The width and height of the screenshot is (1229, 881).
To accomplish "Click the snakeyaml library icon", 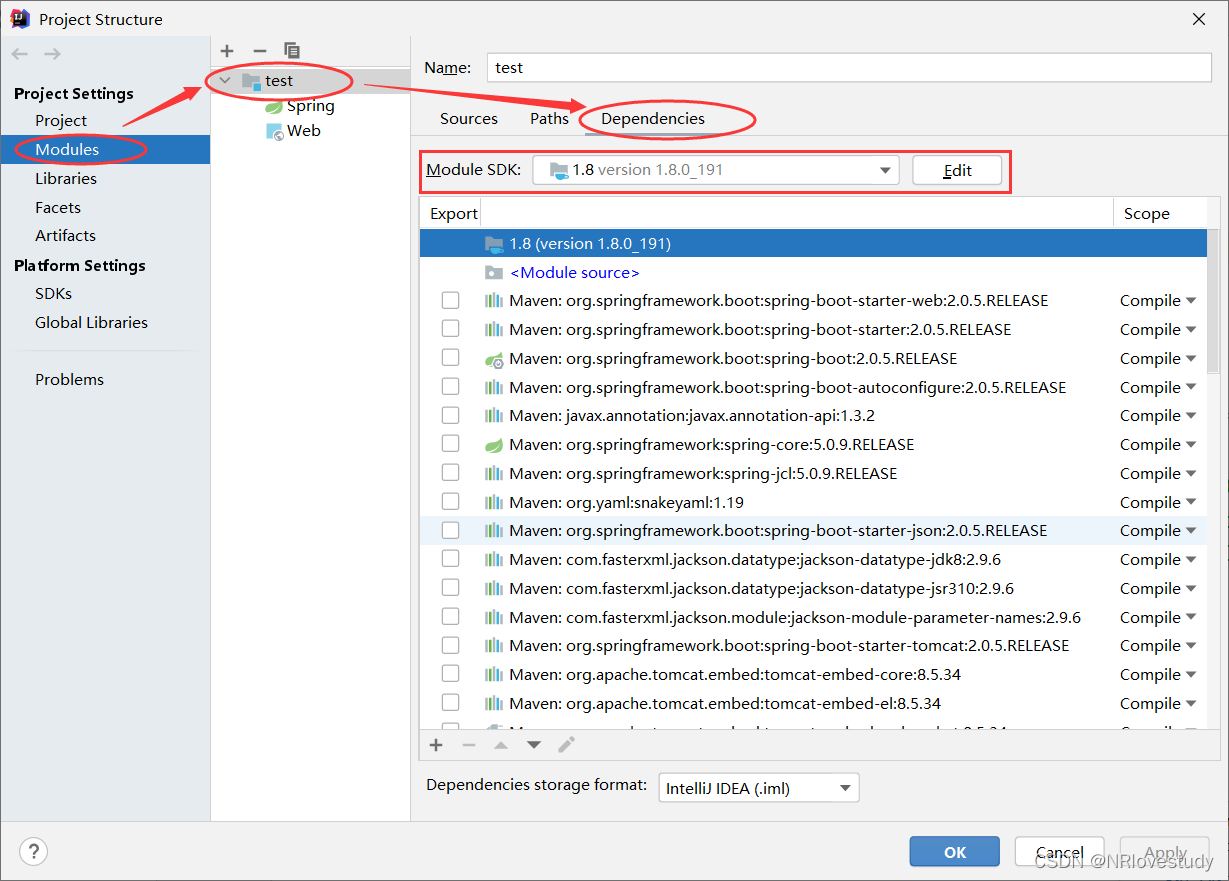I will pyautogui.click(x=494, y=502).
